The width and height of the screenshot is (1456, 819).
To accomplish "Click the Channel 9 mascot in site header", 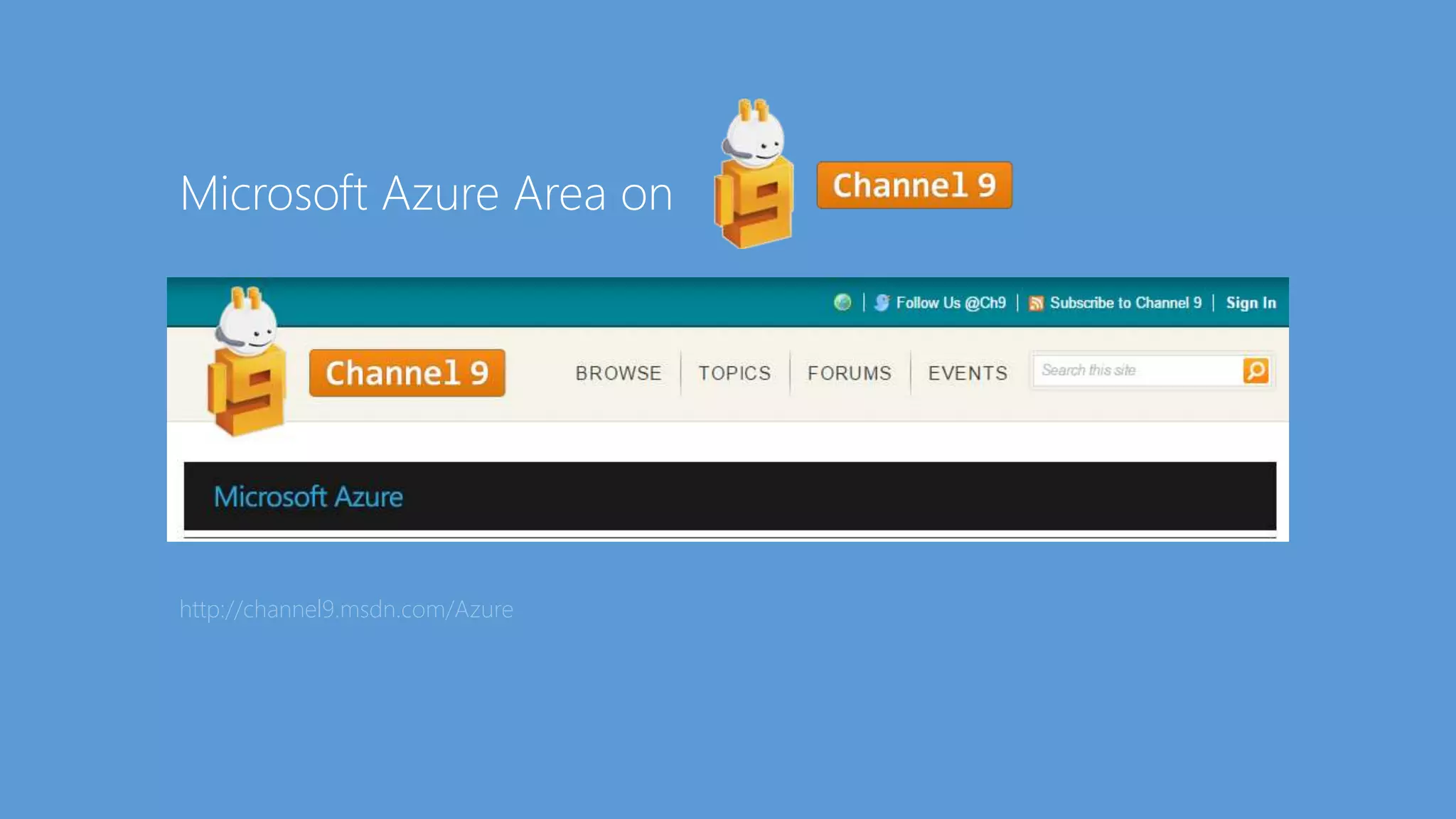I will pos(247,361).
